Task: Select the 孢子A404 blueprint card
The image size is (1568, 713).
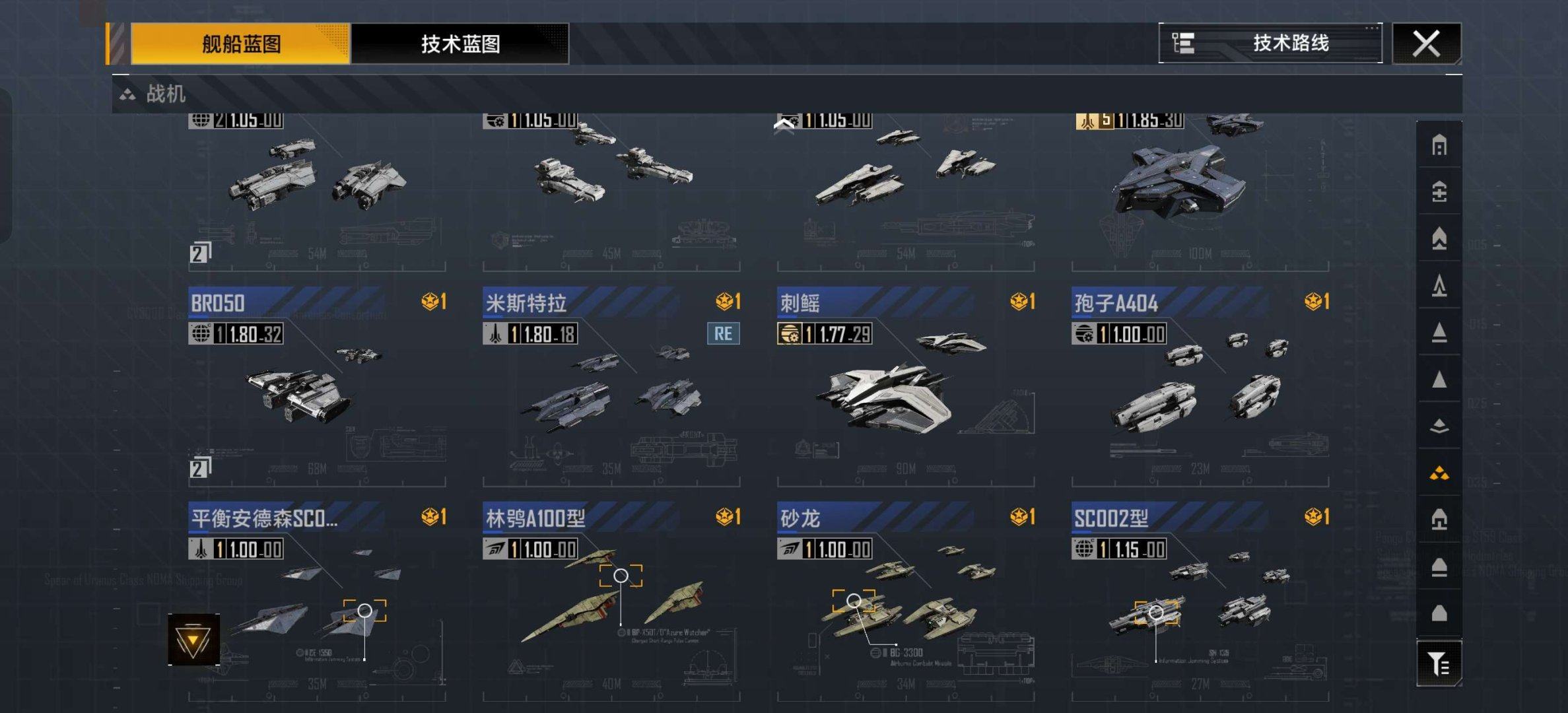Action: [x=1200, y=387]
